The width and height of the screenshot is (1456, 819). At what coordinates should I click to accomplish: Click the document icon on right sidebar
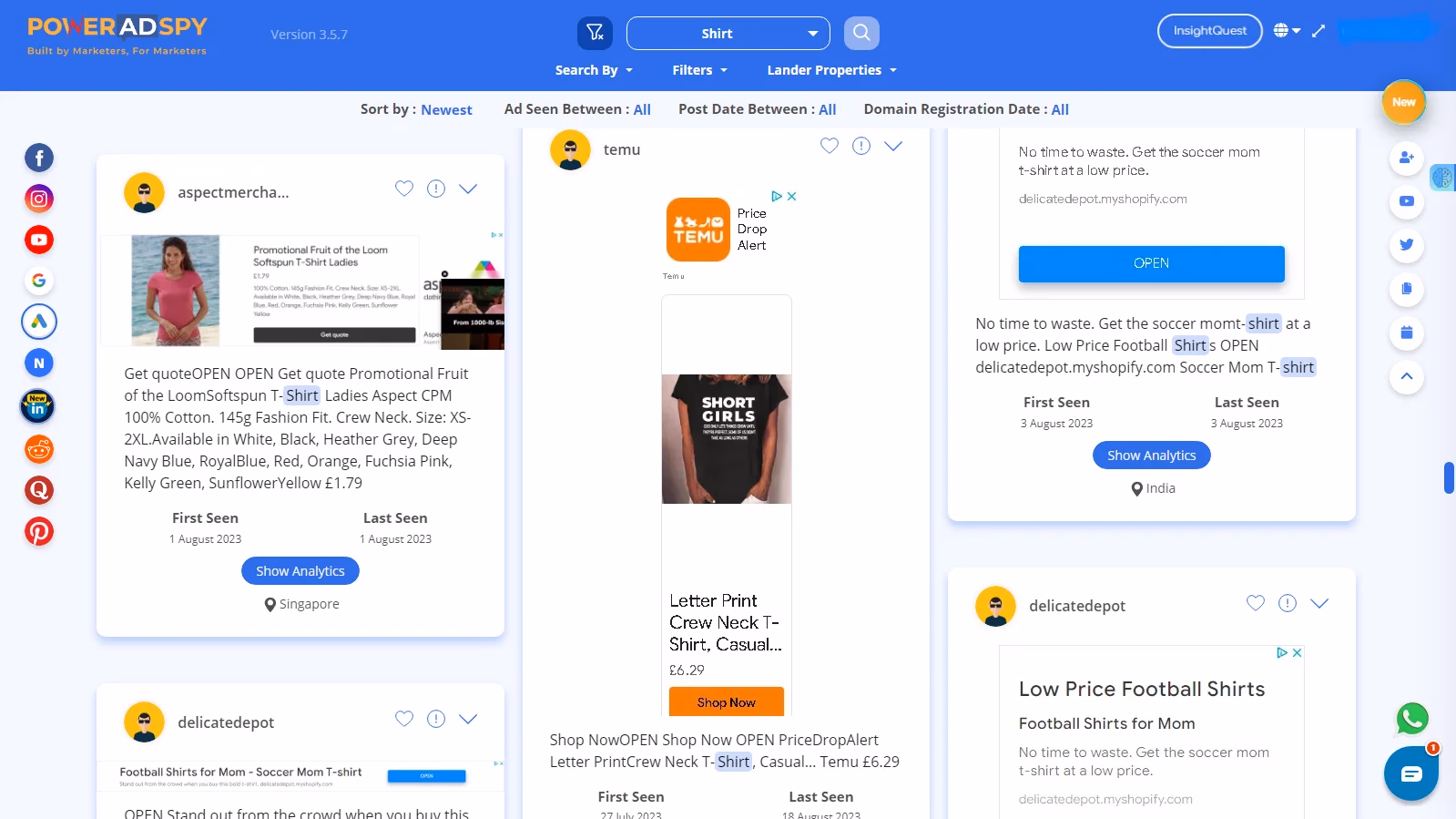[1407, 289]
